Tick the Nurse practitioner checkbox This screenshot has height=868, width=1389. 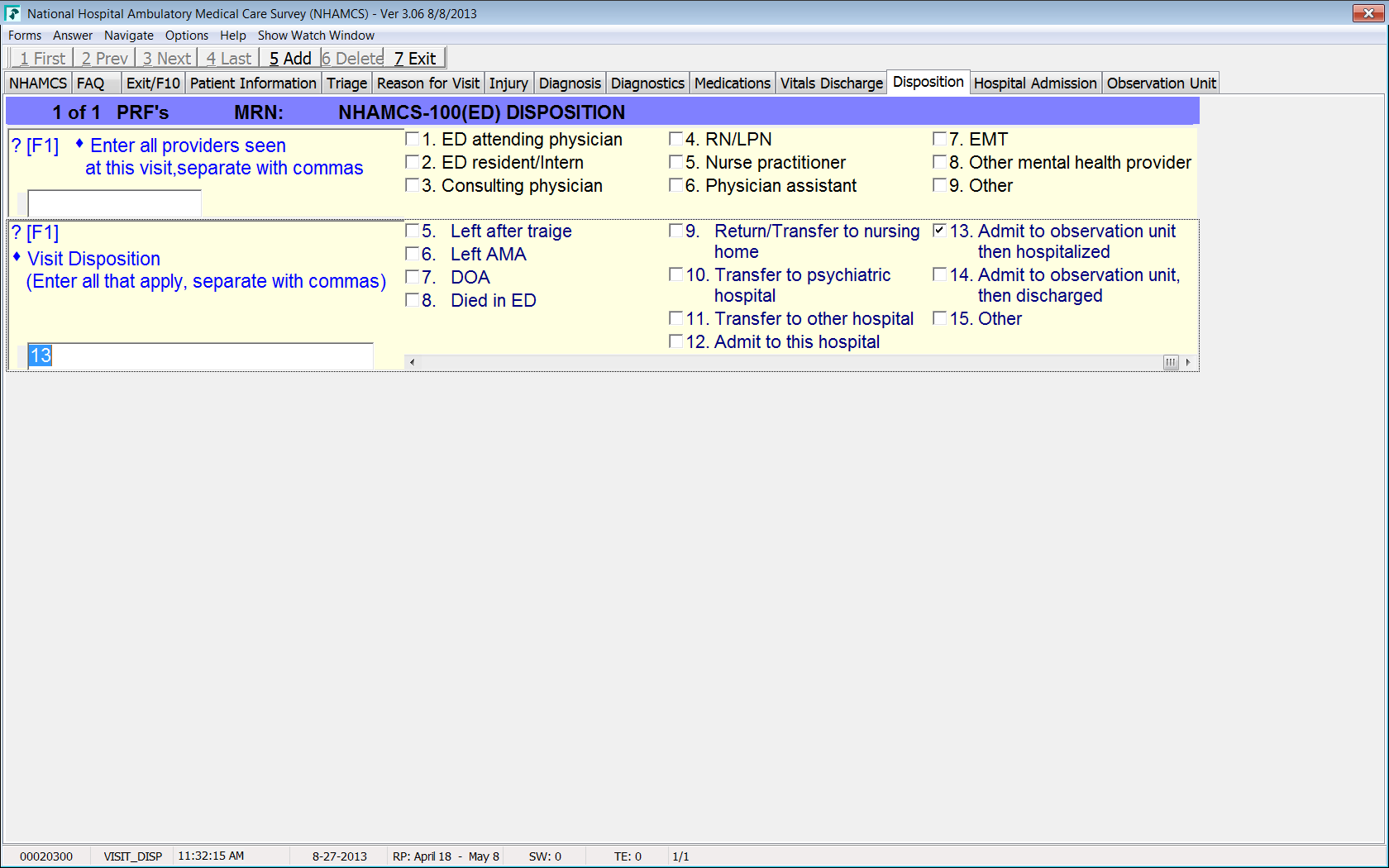[675, 162]
